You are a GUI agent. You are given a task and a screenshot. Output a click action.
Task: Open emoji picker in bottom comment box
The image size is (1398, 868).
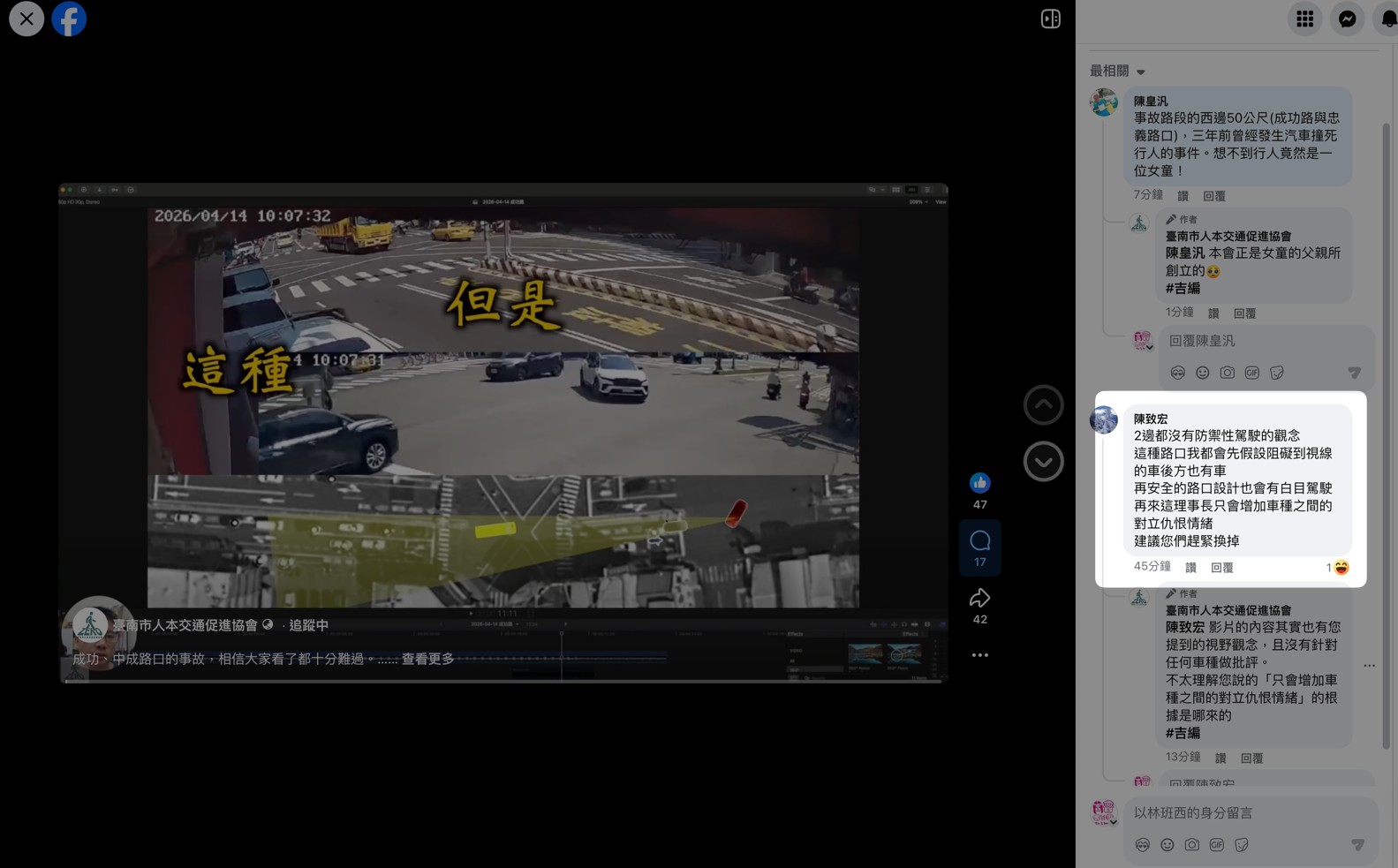1167,845
